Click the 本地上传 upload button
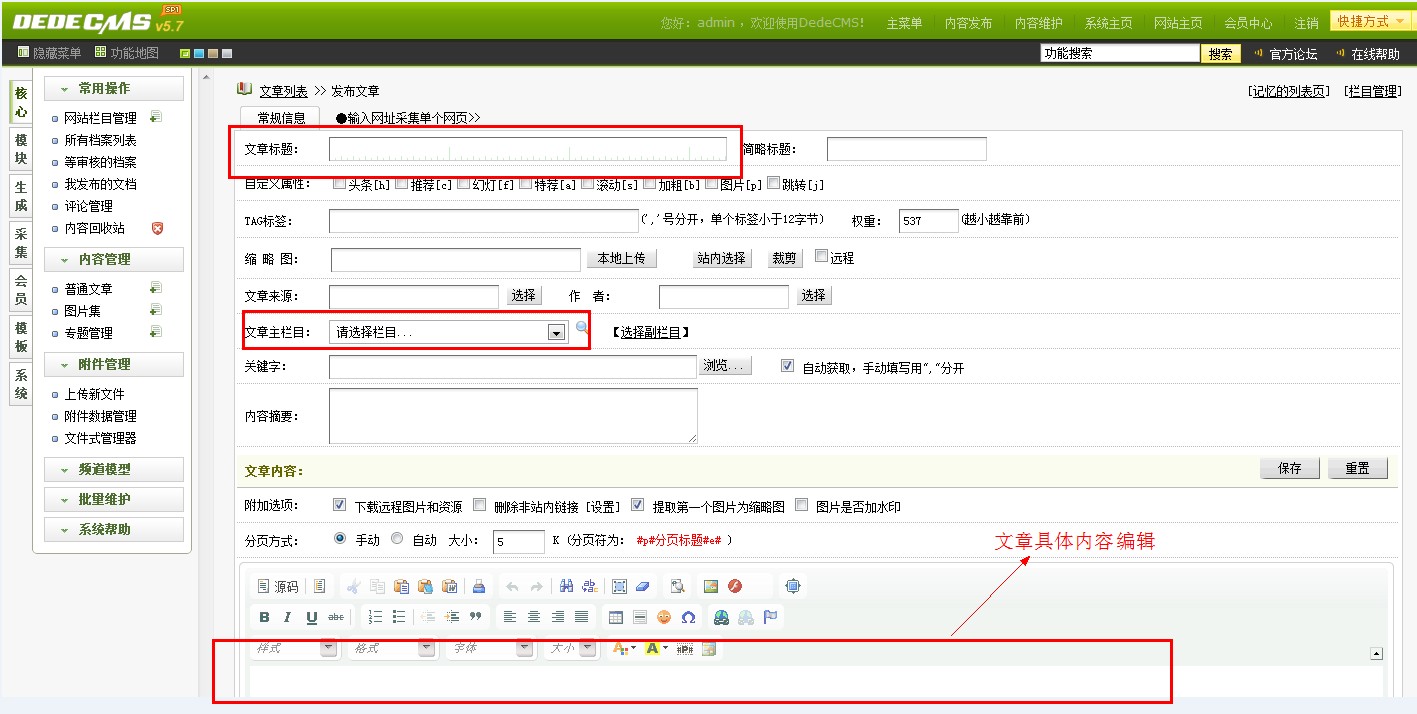This screenshot has width=1417, height=714. (x=621, y=258)
